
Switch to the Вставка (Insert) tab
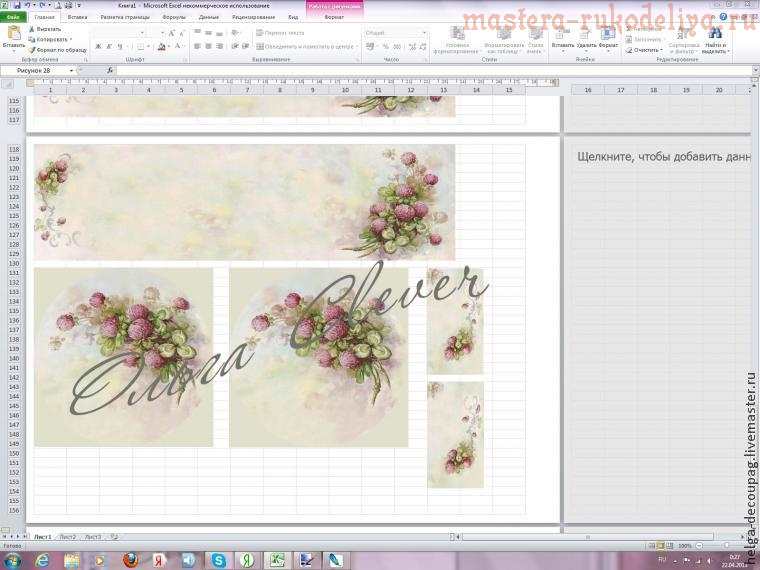(x=78, y=17)
